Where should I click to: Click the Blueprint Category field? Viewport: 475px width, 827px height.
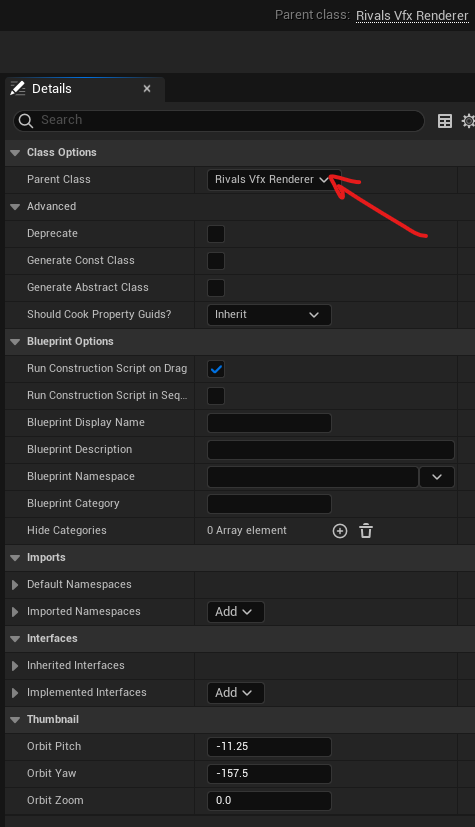[269, 504]
